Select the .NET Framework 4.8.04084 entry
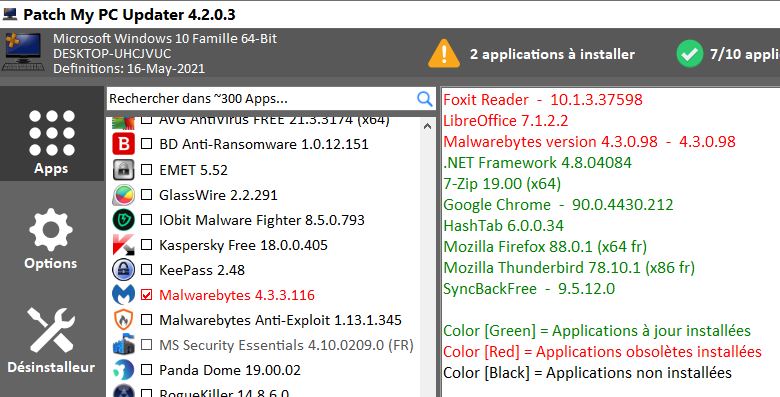The image size is (780, 397). 537,163
